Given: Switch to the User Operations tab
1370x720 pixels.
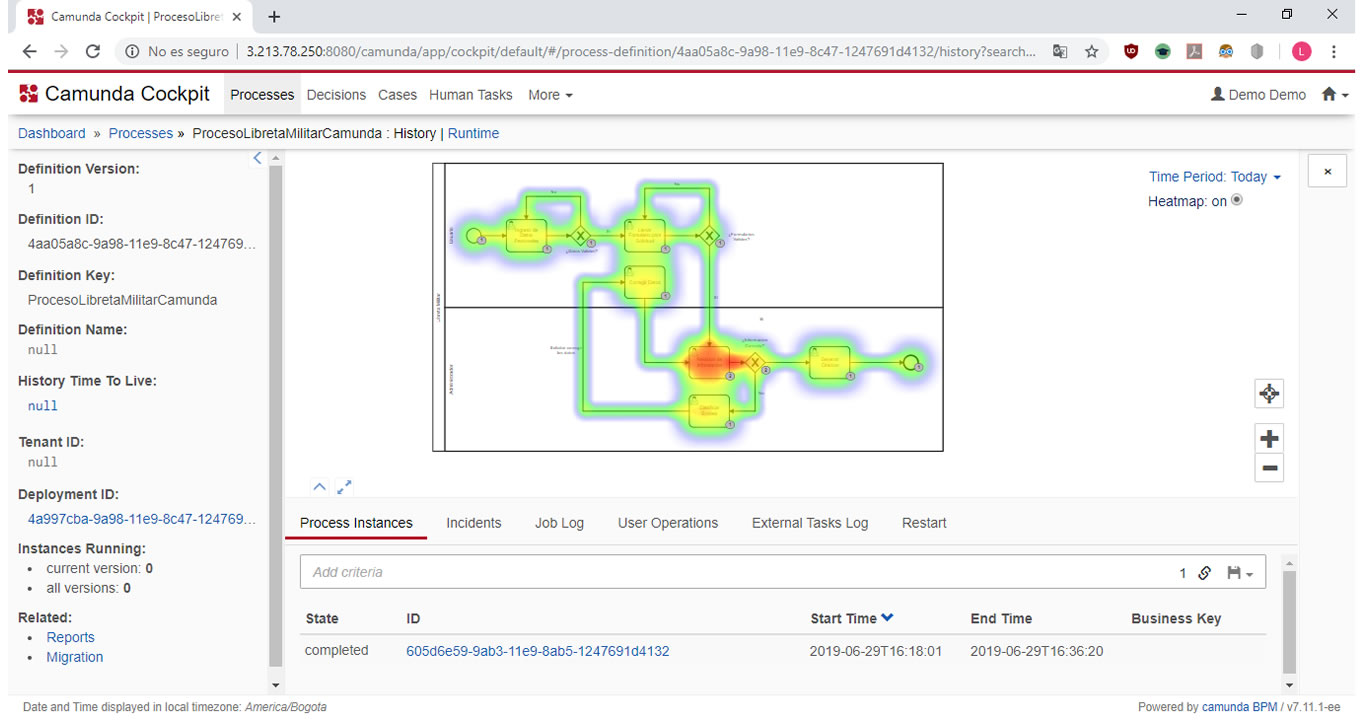Looking at the screenshot, I should coord(668,523).
